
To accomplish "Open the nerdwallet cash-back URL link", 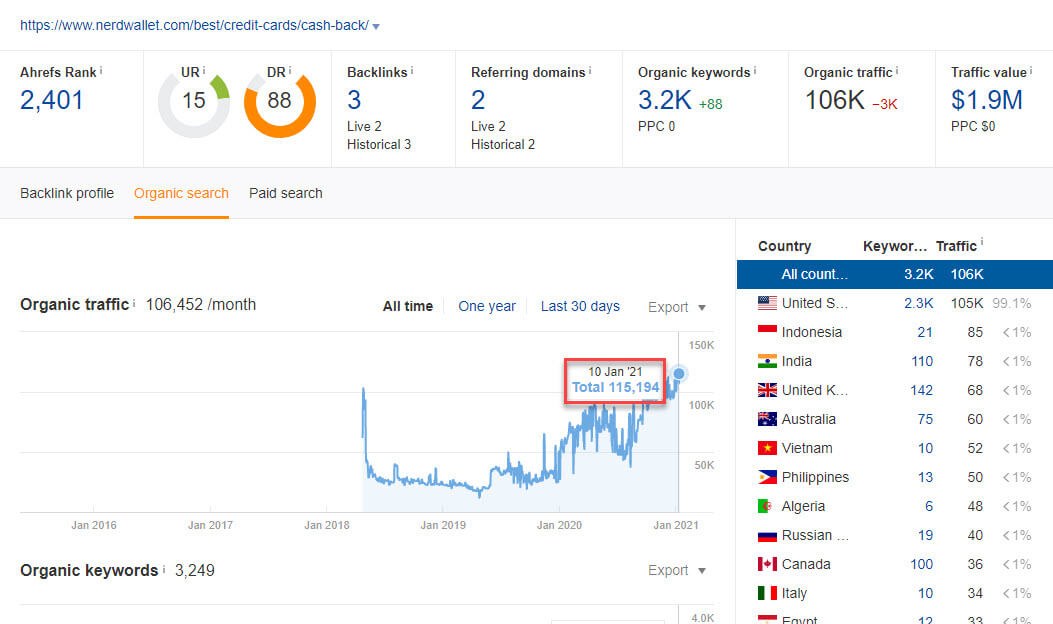I will [x=194, y=26].
